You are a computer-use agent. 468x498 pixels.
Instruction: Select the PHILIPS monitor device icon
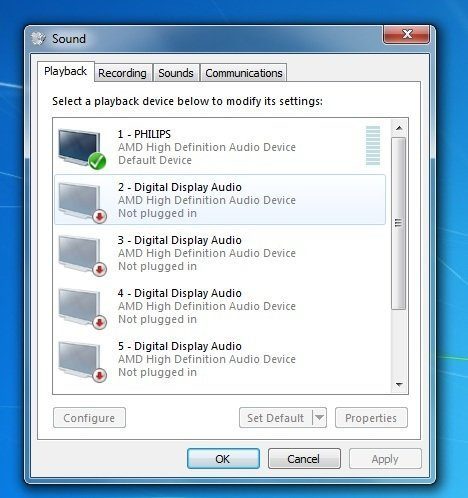pos(82,149)
